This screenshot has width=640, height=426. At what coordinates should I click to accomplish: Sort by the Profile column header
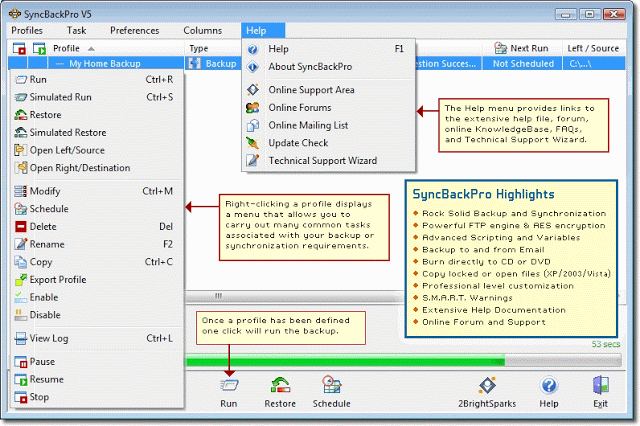pos(116,49)
